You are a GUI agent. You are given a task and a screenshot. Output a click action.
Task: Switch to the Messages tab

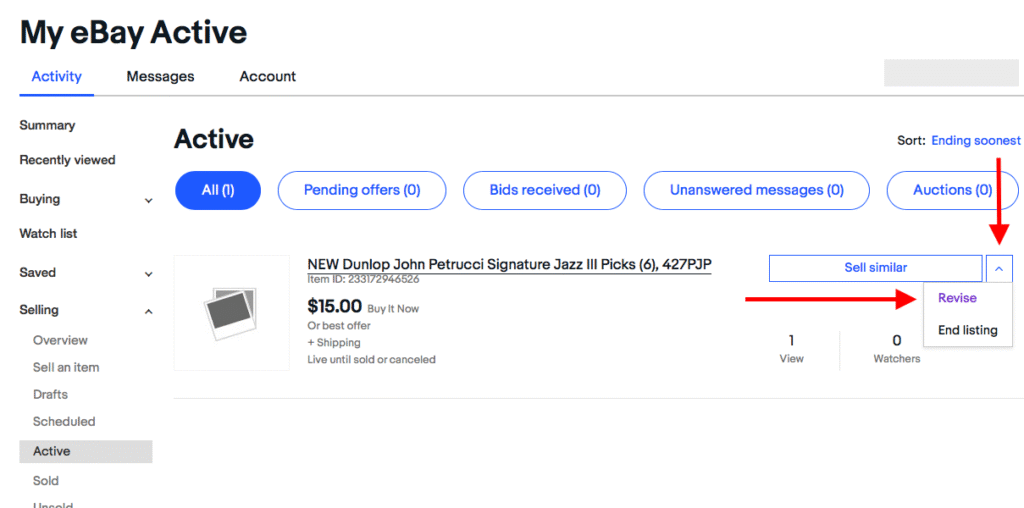click(160, 76)
